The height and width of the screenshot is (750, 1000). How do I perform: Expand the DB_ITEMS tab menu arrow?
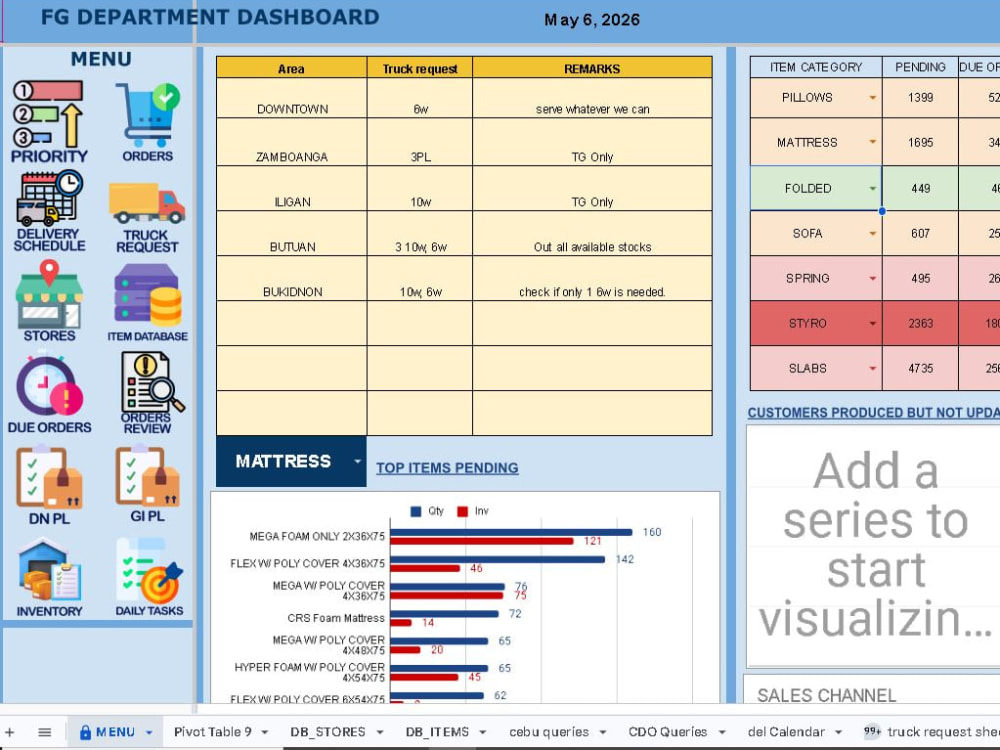point(483,732)
